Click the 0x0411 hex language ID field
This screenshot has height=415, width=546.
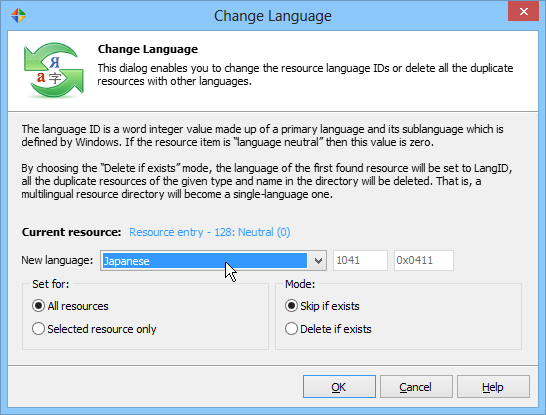pyautogui.click(x=424, y=260)
